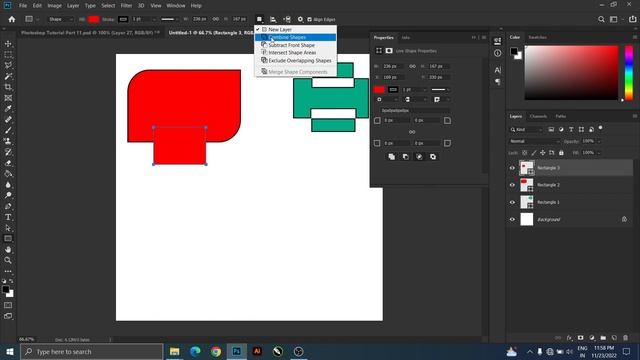Choose Exclude Overlapping Shapes option

coord(296,60)
